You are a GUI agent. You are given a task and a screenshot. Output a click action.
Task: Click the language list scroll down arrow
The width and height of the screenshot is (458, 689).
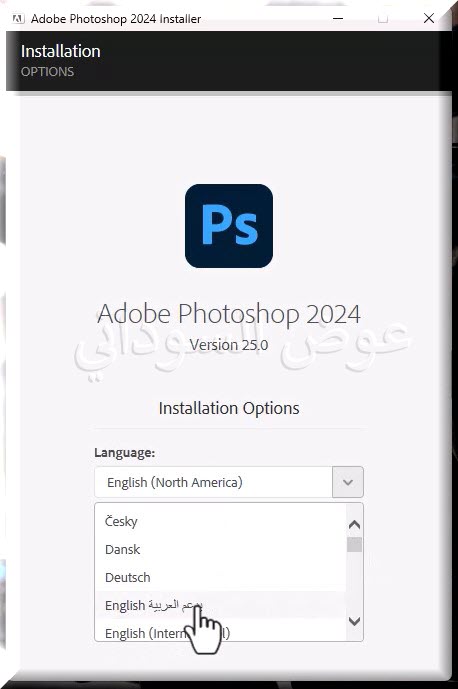pos(354,621)
